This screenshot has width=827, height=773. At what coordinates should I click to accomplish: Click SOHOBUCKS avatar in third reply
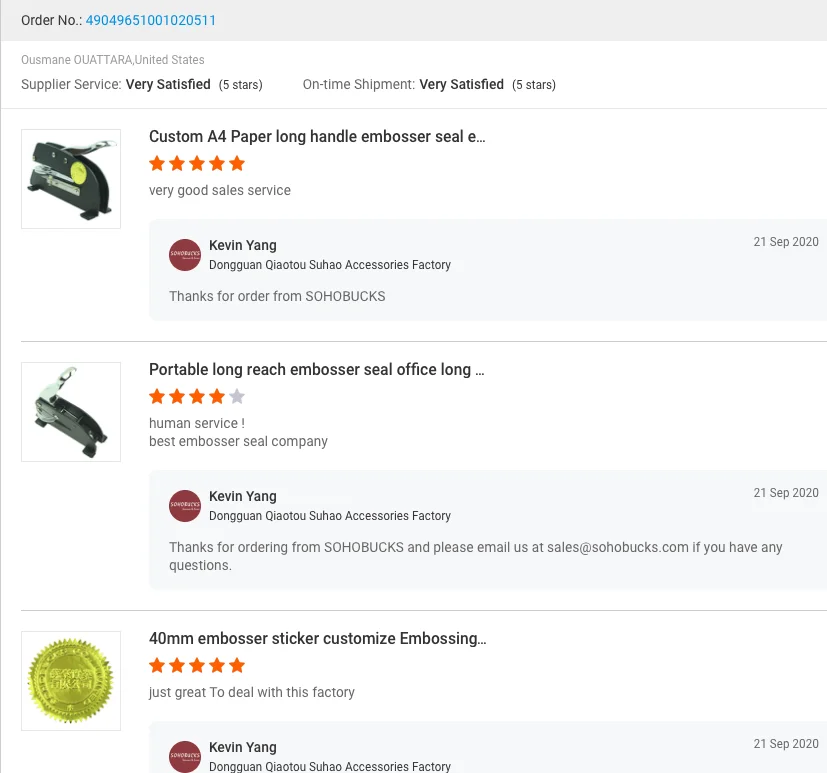(x=185, y=756)
